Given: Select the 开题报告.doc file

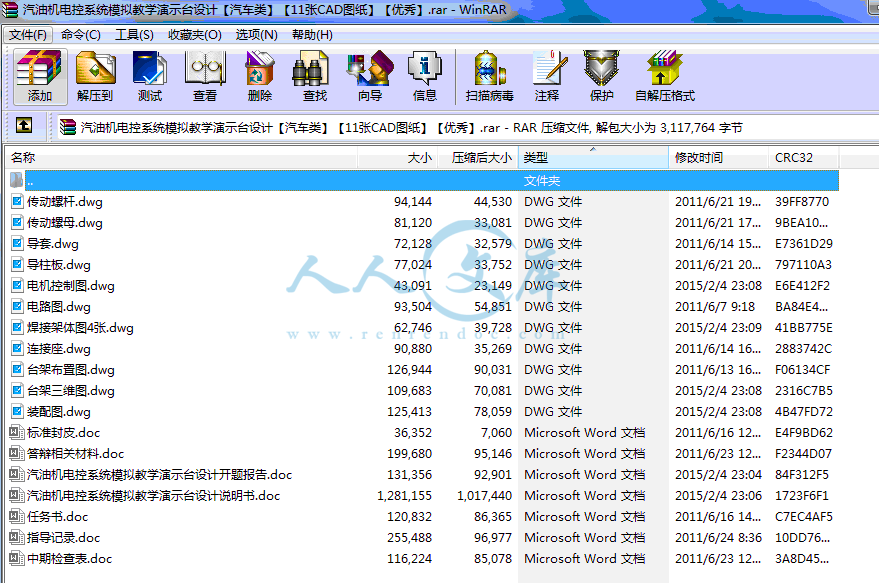Looking at the screenshot, I should 160,474.
